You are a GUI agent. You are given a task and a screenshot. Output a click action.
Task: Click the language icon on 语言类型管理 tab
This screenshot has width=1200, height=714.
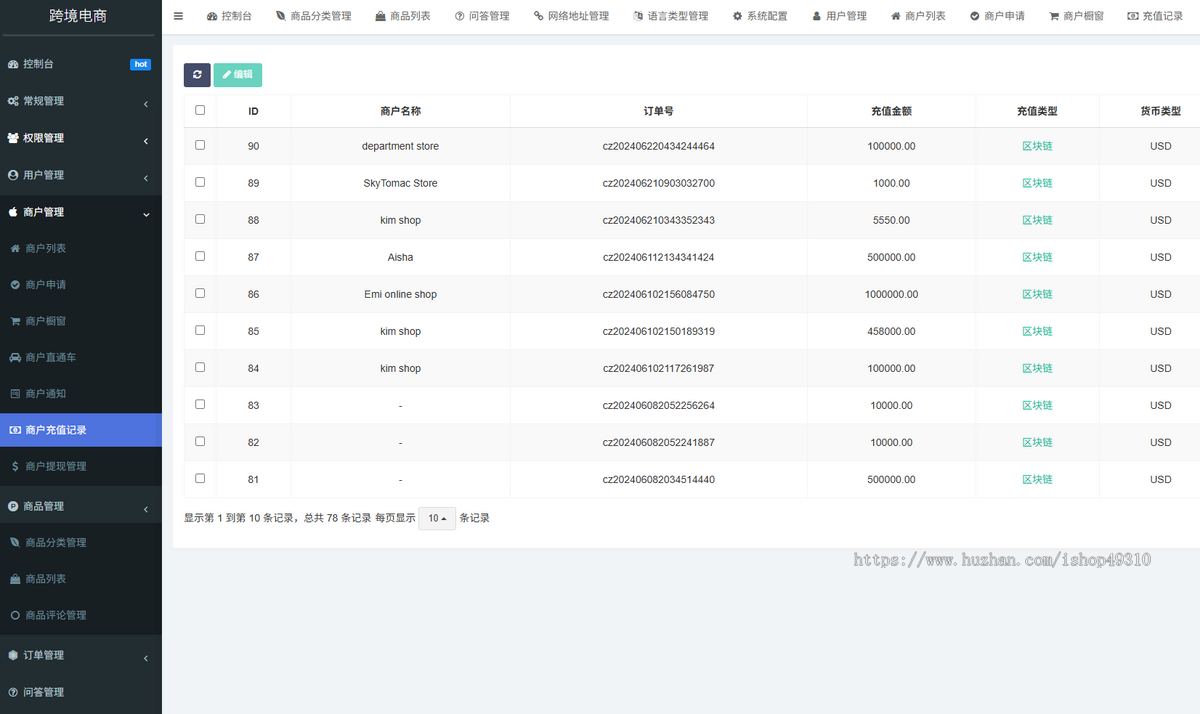638,16
